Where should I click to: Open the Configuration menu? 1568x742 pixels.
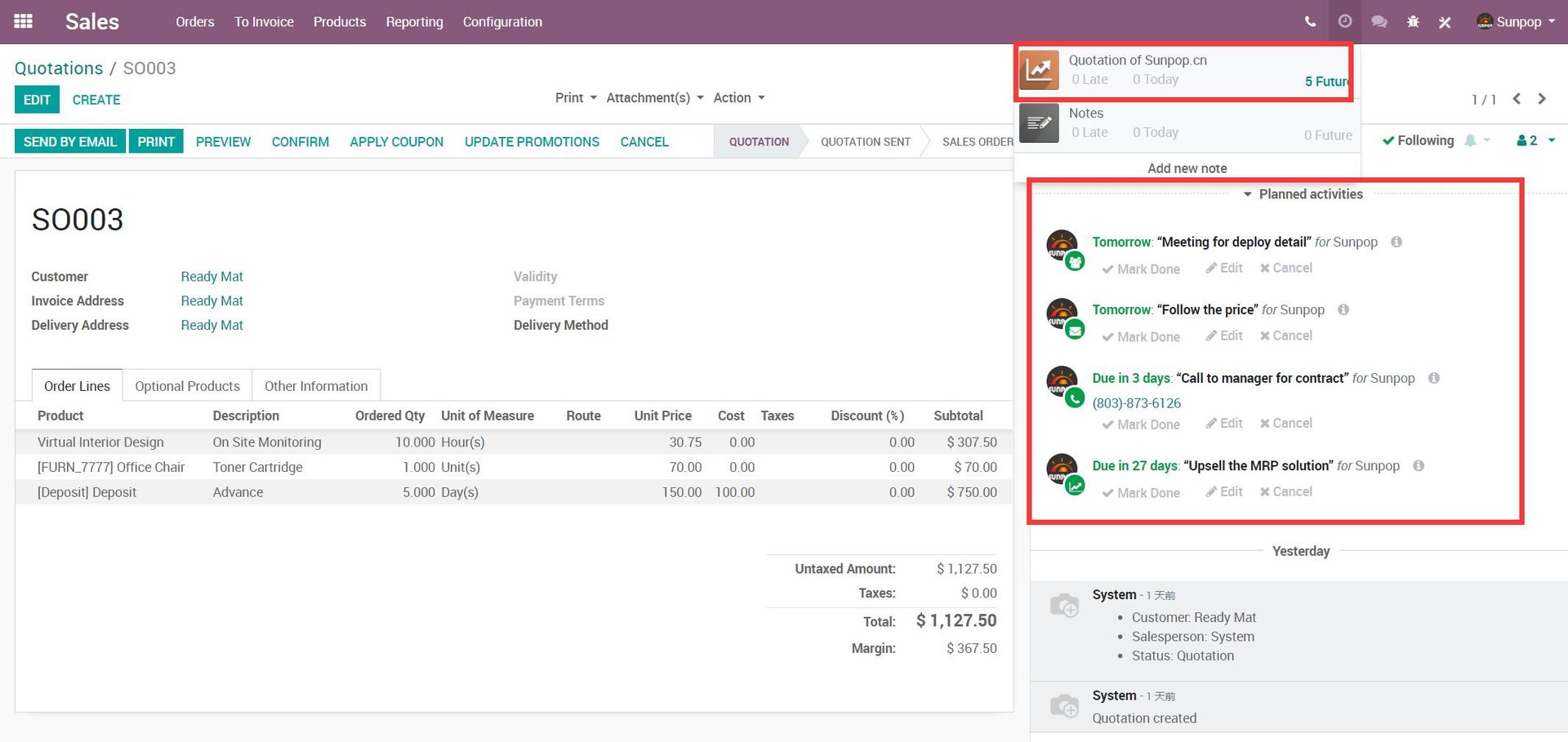[x=502, y=22]
